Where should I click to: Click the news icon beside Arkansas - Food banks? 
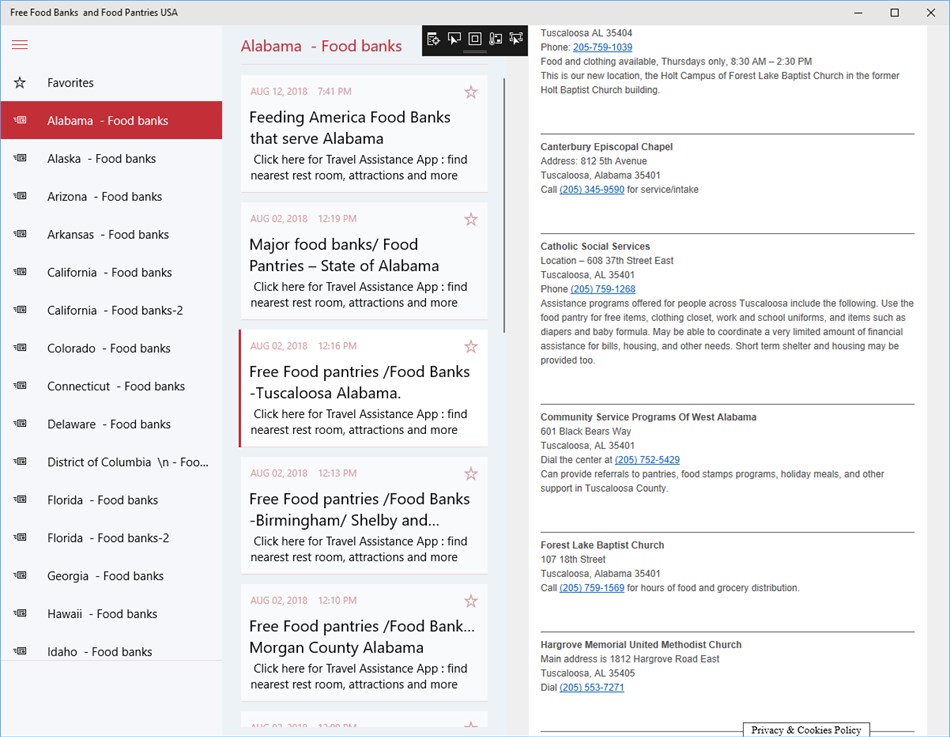tap(20, 234)
